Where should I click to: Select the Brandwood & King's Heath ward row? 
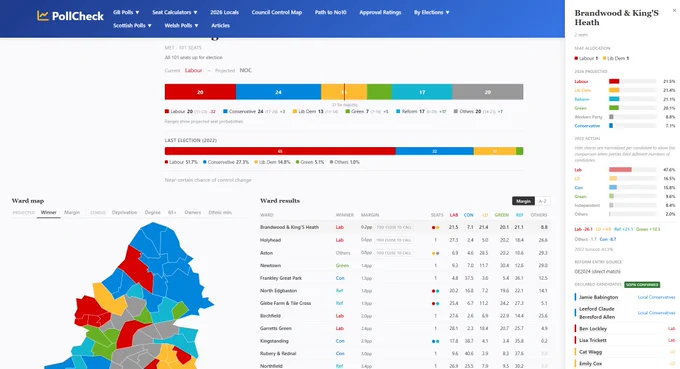pos(405,227)
